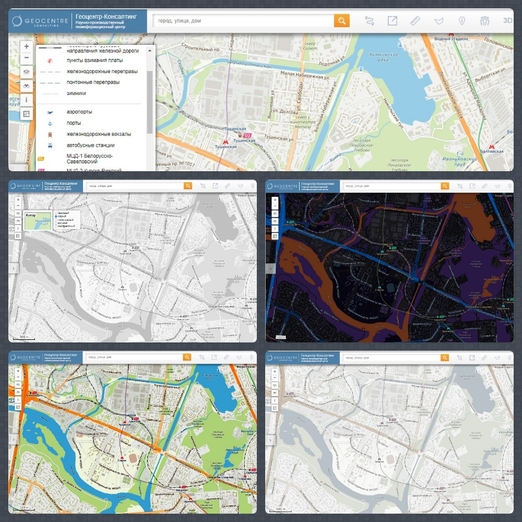The width and height of the screenshot is (522, 522).
Task: Click basemap preview thumbnail in gray map
Action: [37, 221]
